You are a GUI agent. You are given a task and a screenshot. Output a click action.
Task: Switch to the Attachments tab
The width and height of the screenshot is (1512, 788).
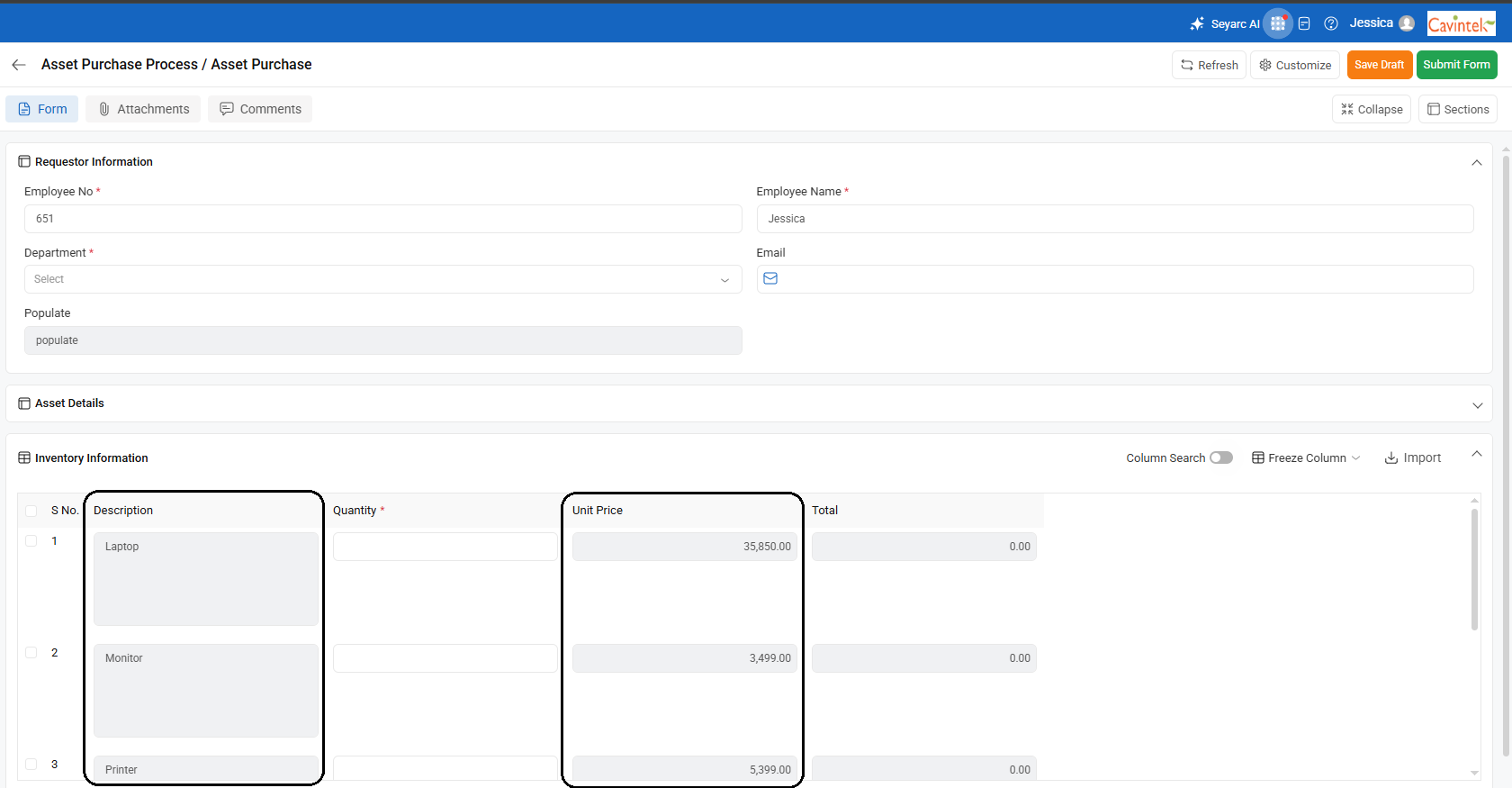143,109
